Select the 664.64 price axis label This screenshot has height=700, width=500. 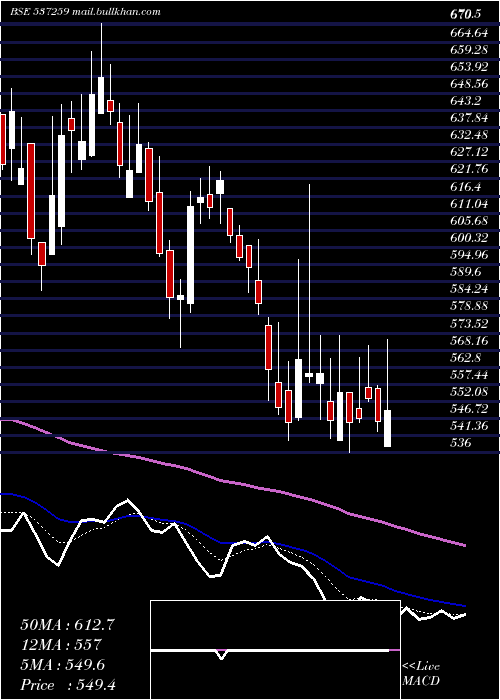pos(469,32)
